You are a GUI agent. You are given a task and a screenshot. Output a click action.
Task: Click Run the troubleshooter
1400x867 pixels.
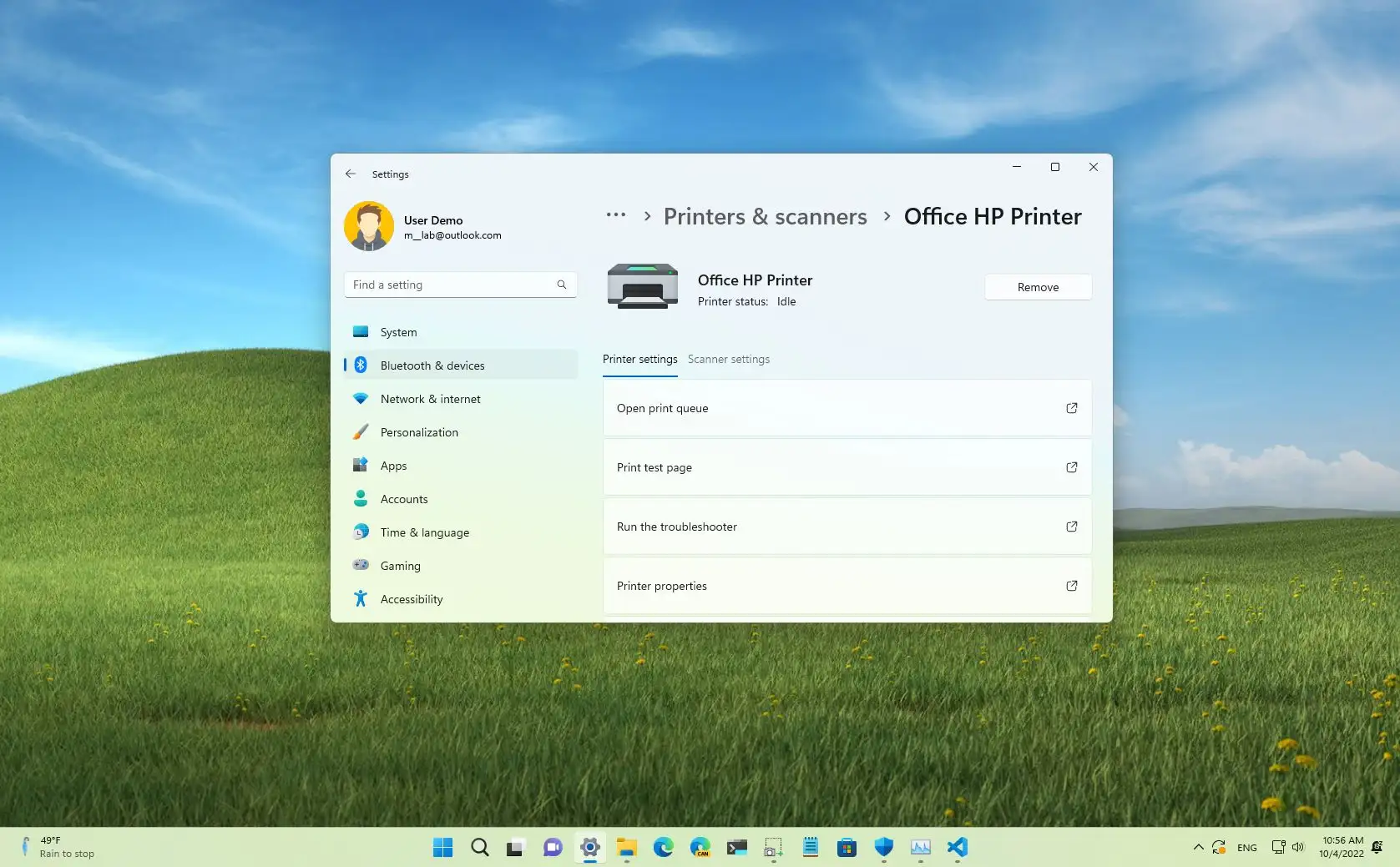(x=676, y=527)
